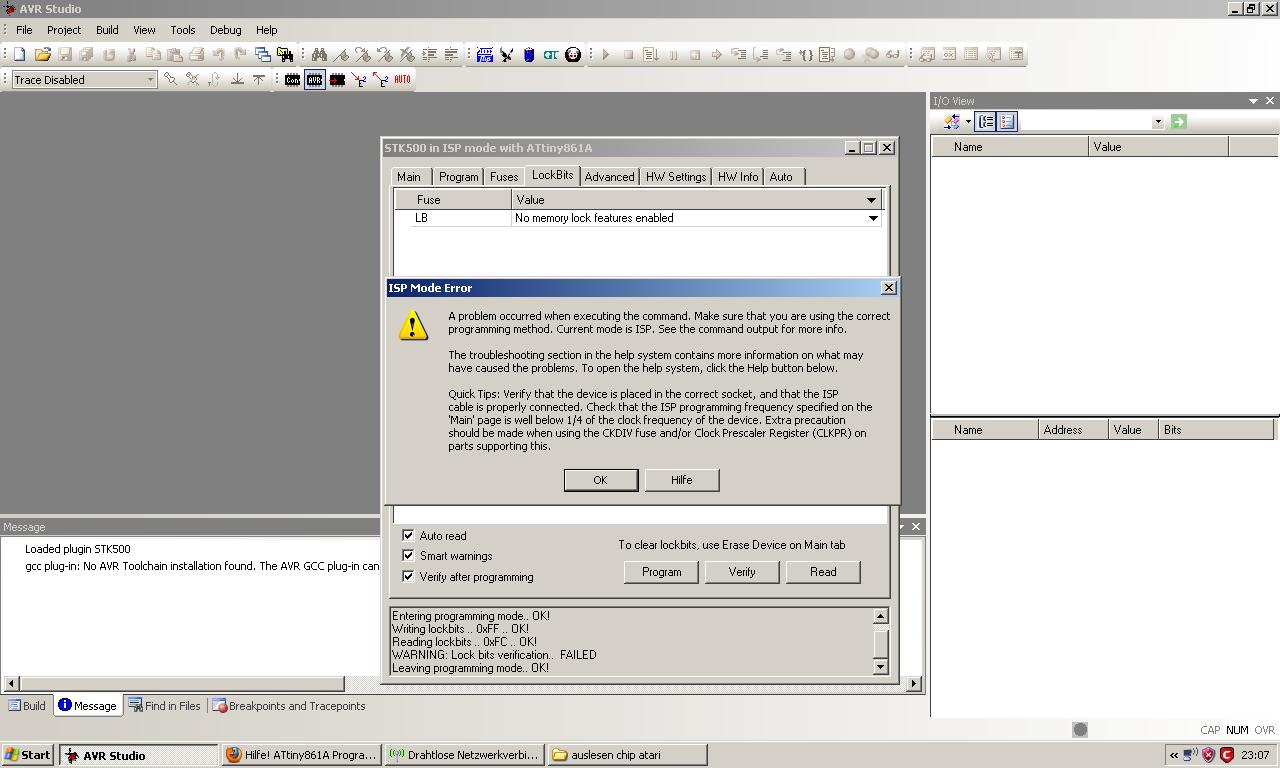This screenshot has width=1280, height=768.
Task: Click the red AUTO toolbar icon
Action: [x=402, y=80]
